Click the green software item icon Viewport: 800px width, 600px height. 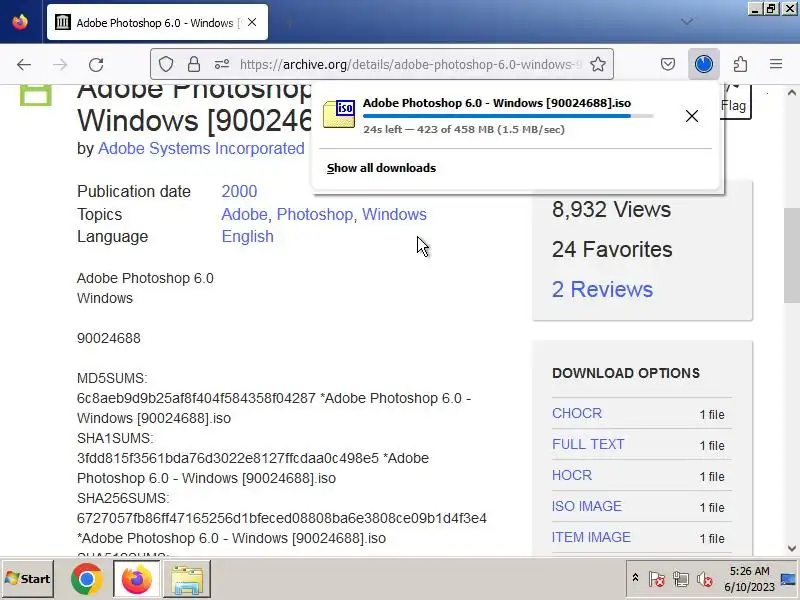point(36,95)
